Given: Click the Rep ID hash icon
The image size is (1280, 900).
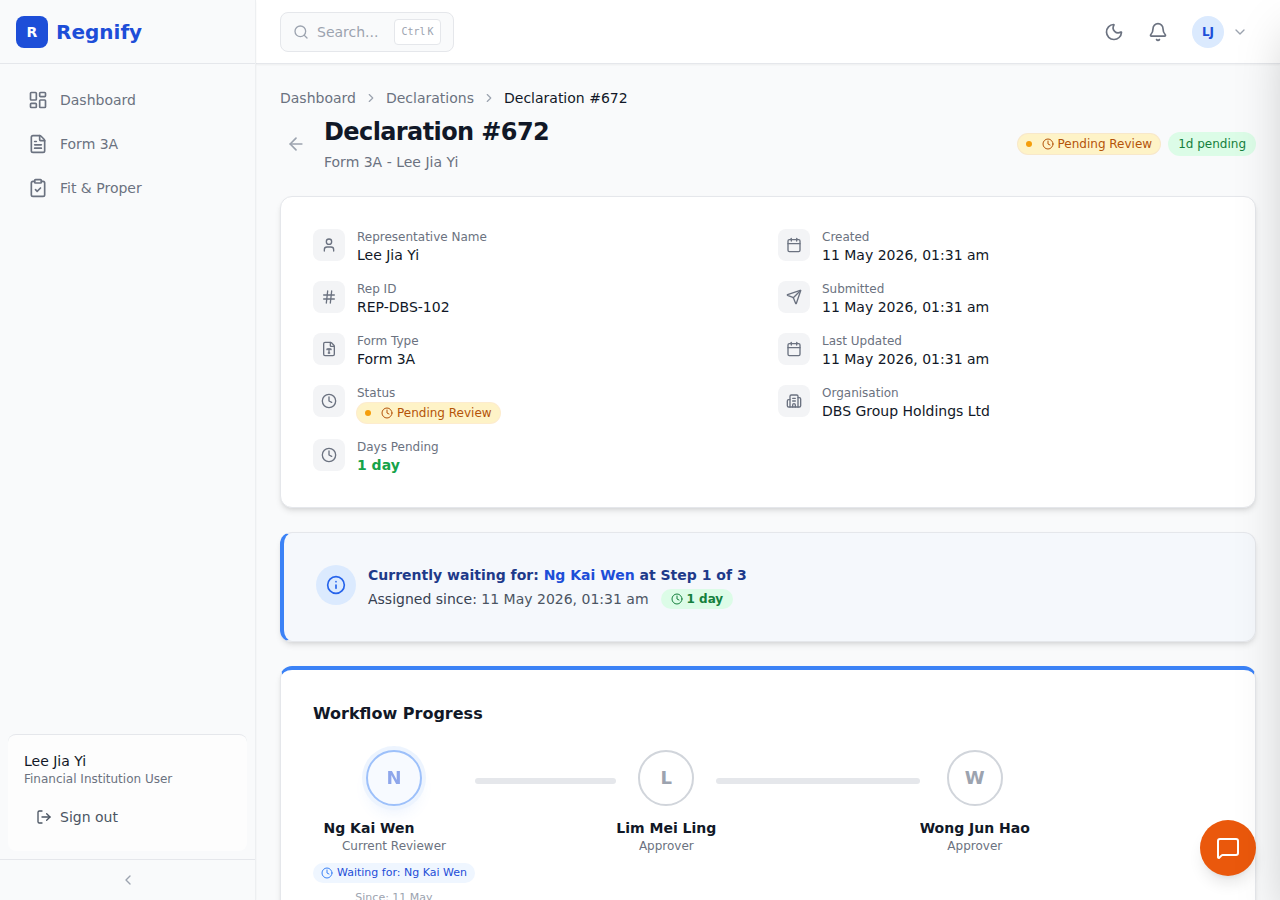Looking at the screenshot, I should click(x=329, y=297).
